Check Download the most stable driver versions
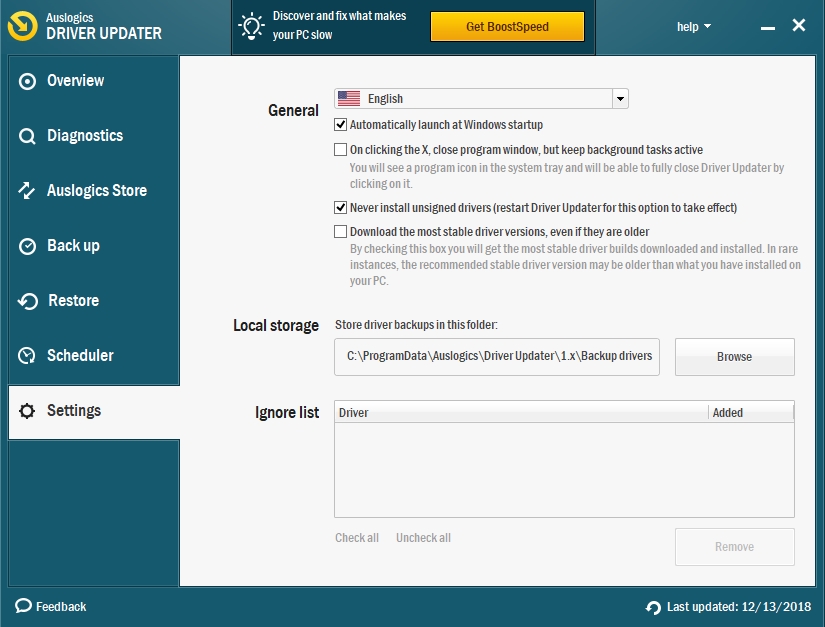 pyautogui.click(x=341, y=232)
